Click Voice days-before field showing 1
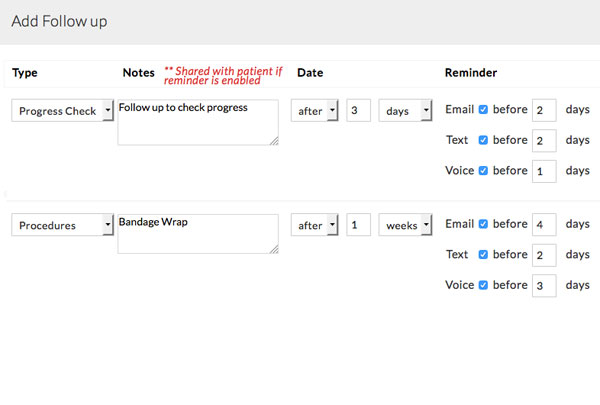 tap(544, 171)
